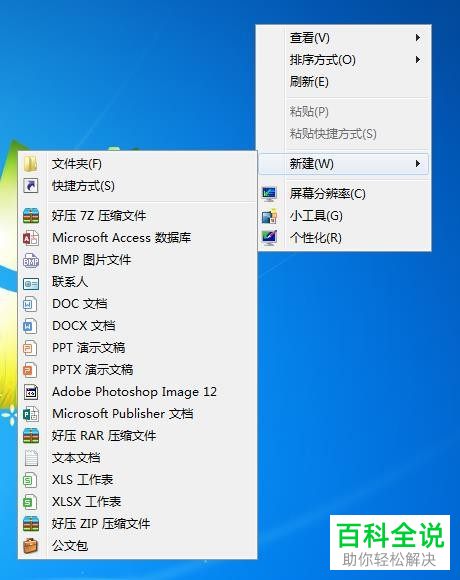Click the BMP image file icon
Viewport: 460px width, 580px height.
click(x=31, y=260)
